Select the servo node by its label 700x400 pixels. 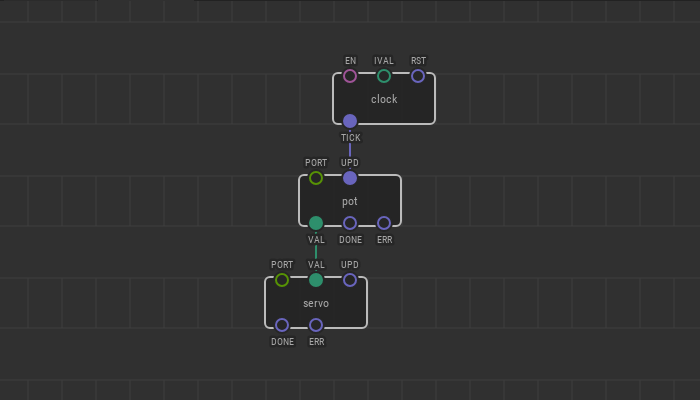pos(316,303)
